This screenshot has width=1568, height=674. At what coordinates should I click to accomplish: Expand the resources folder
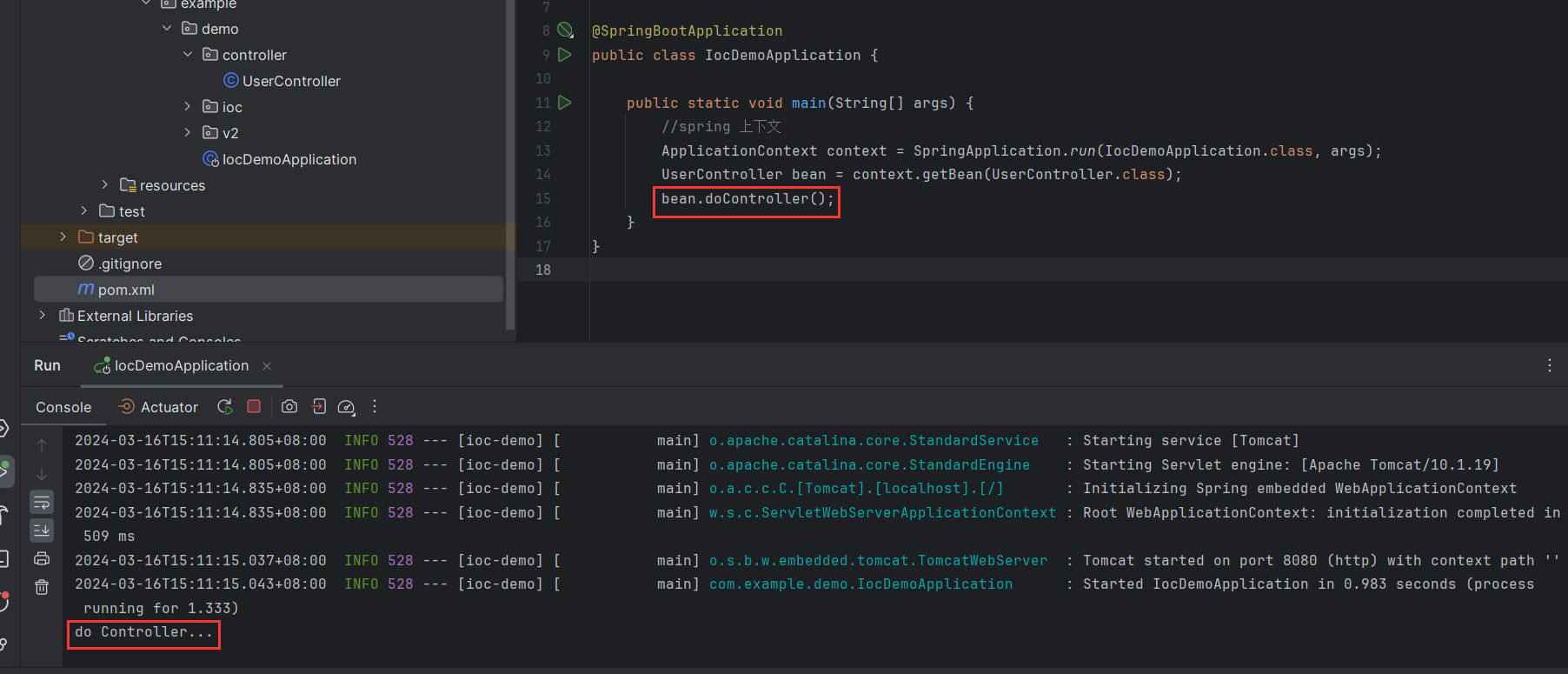coord(104,184)
